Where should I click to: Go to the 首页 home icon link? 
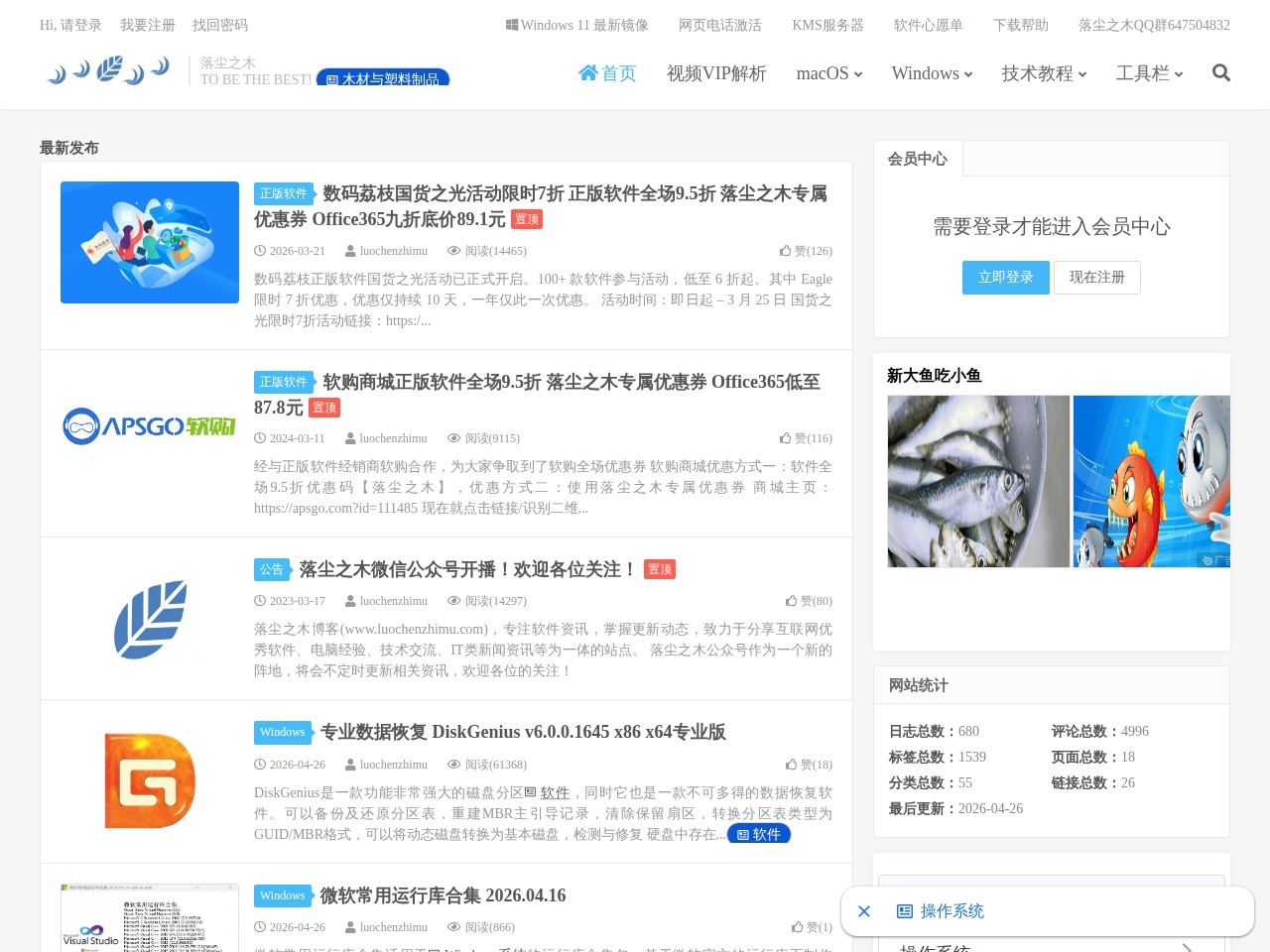click(607, 73)
